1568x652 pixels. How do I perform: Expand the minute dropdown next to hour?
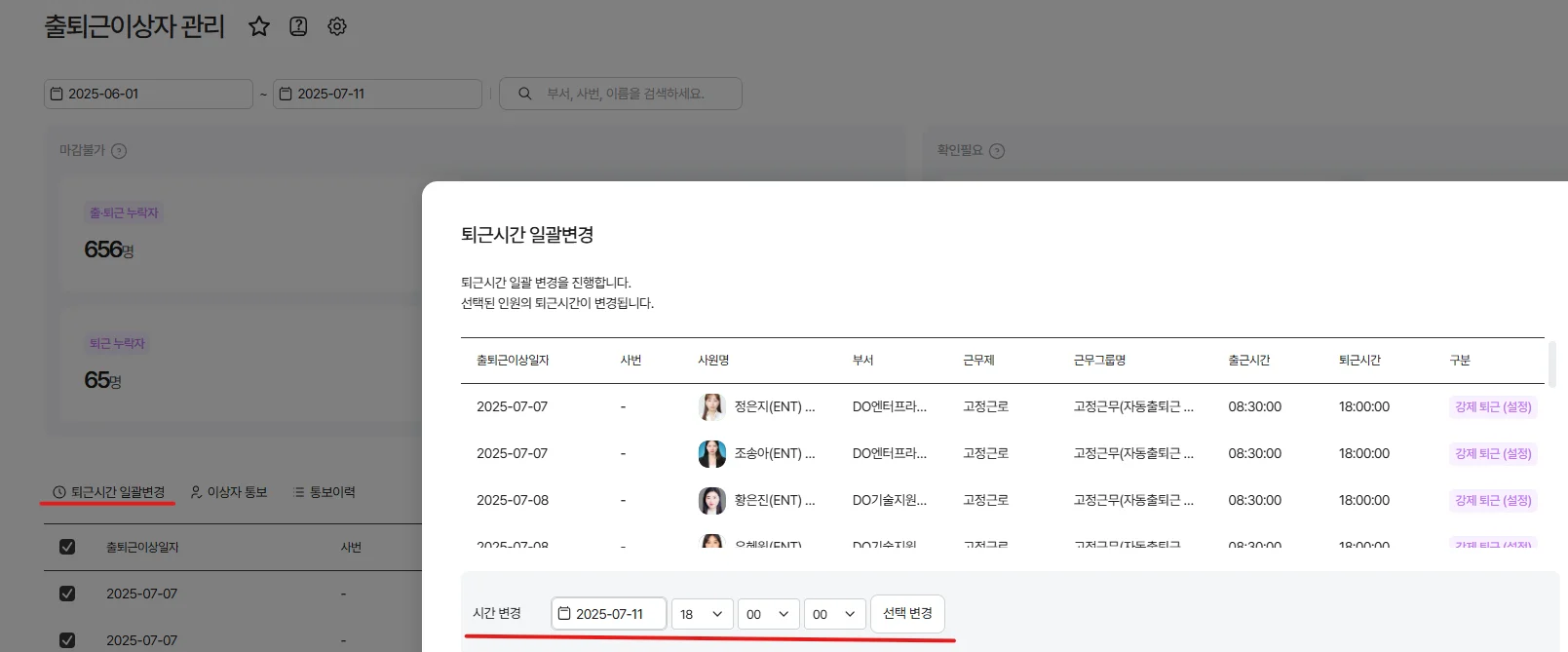[x=768, y=614]
